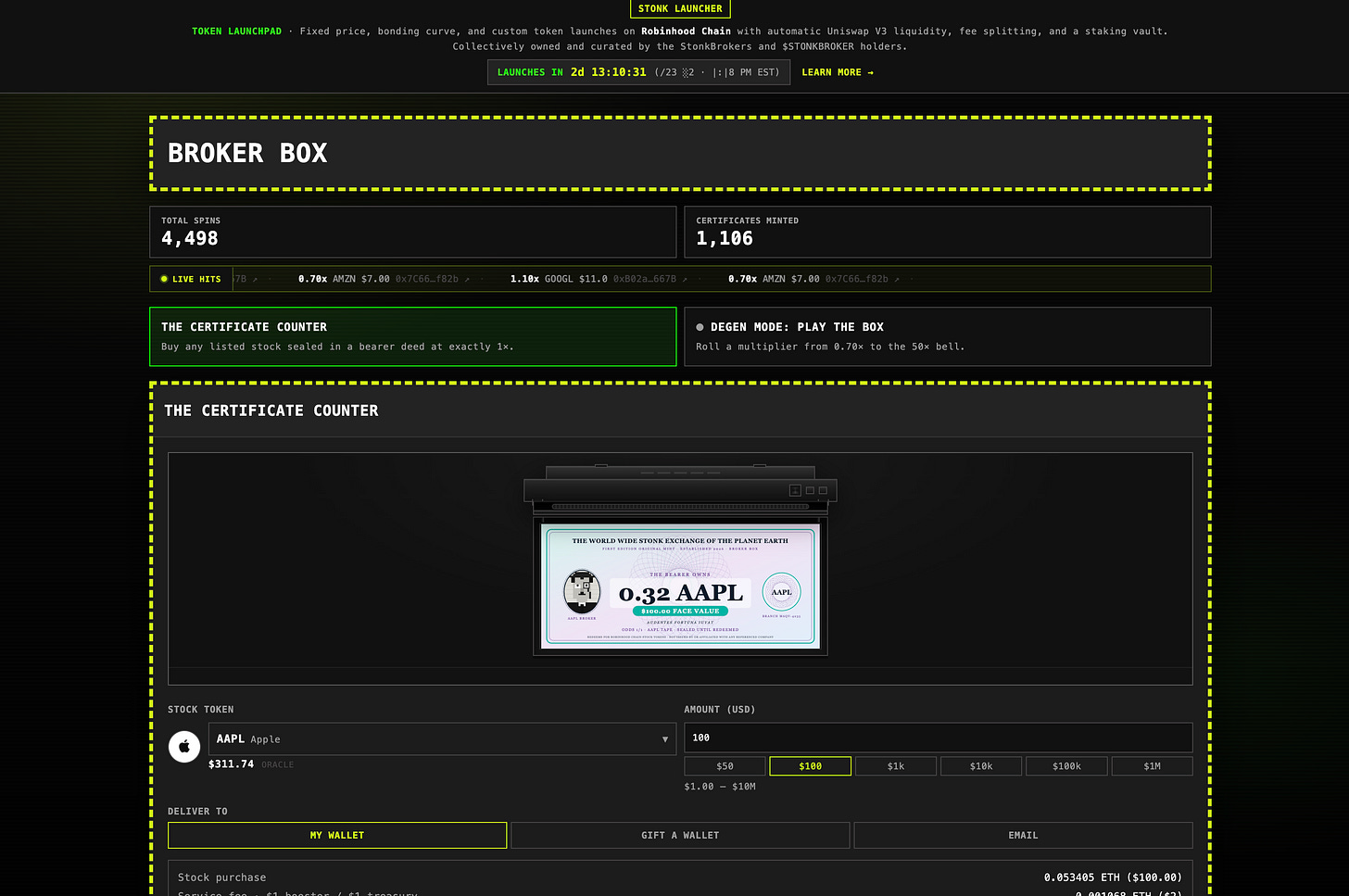This screenshot has height=896, width=1349.
Task: Click the Total Spins 4,498 value
Action: point(190,238)
